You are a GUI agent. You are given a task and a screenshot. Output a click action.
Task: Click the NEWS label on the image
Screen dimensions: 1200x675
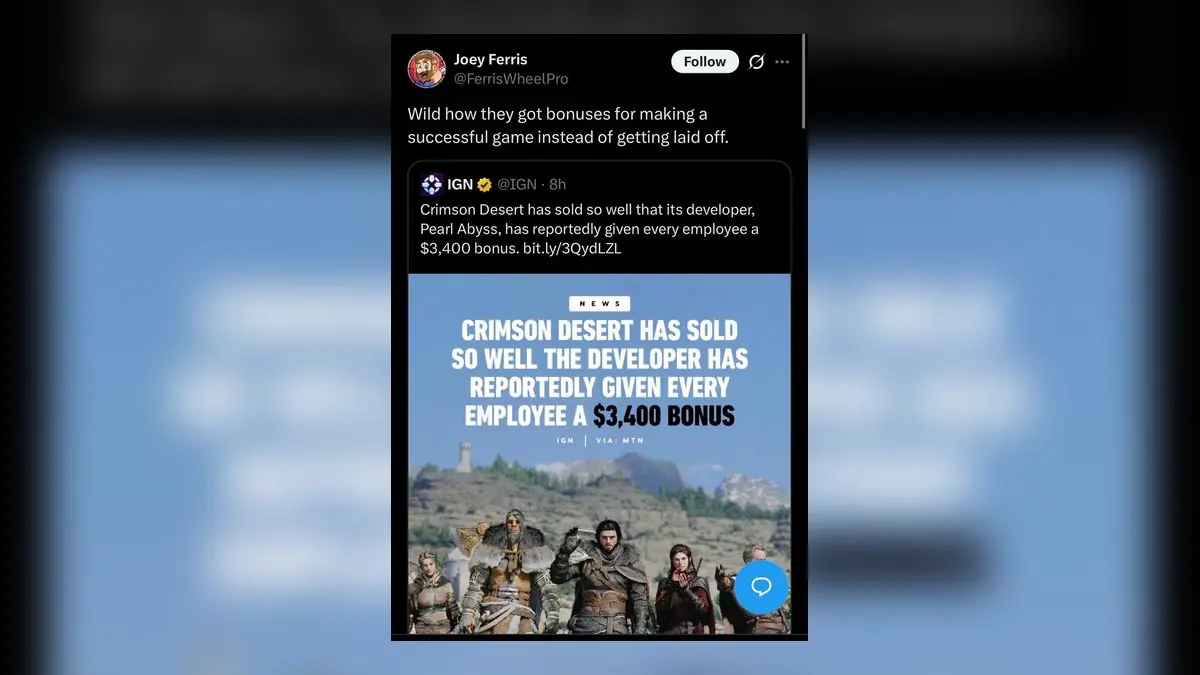tap(599, 303)
